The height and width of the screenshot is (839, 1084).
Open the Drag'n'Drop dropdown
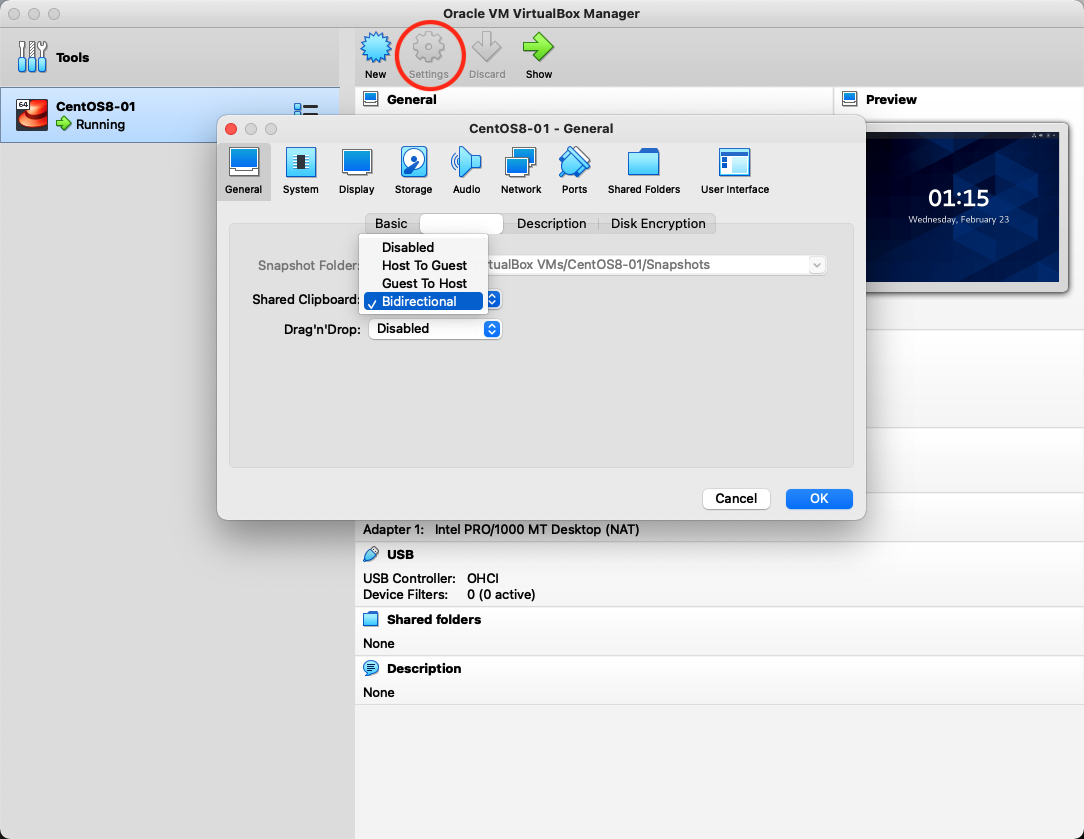click(435, 329)
